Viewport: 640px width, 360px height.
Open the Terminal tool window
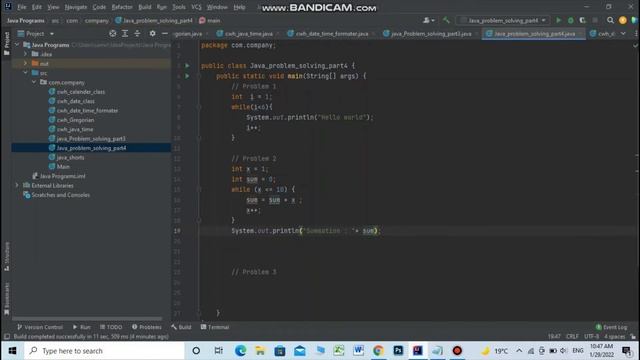215,327
